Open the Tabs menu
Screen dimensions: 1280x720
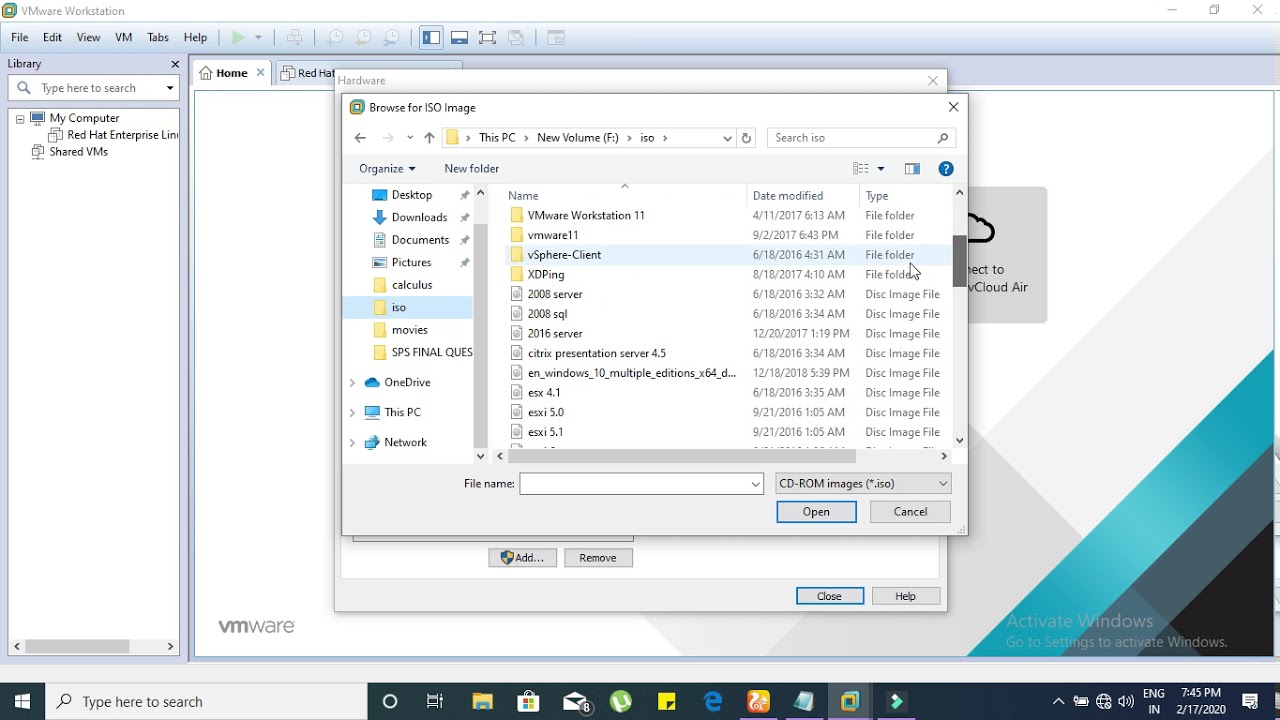pyautogui.click(x=158, y=38)
